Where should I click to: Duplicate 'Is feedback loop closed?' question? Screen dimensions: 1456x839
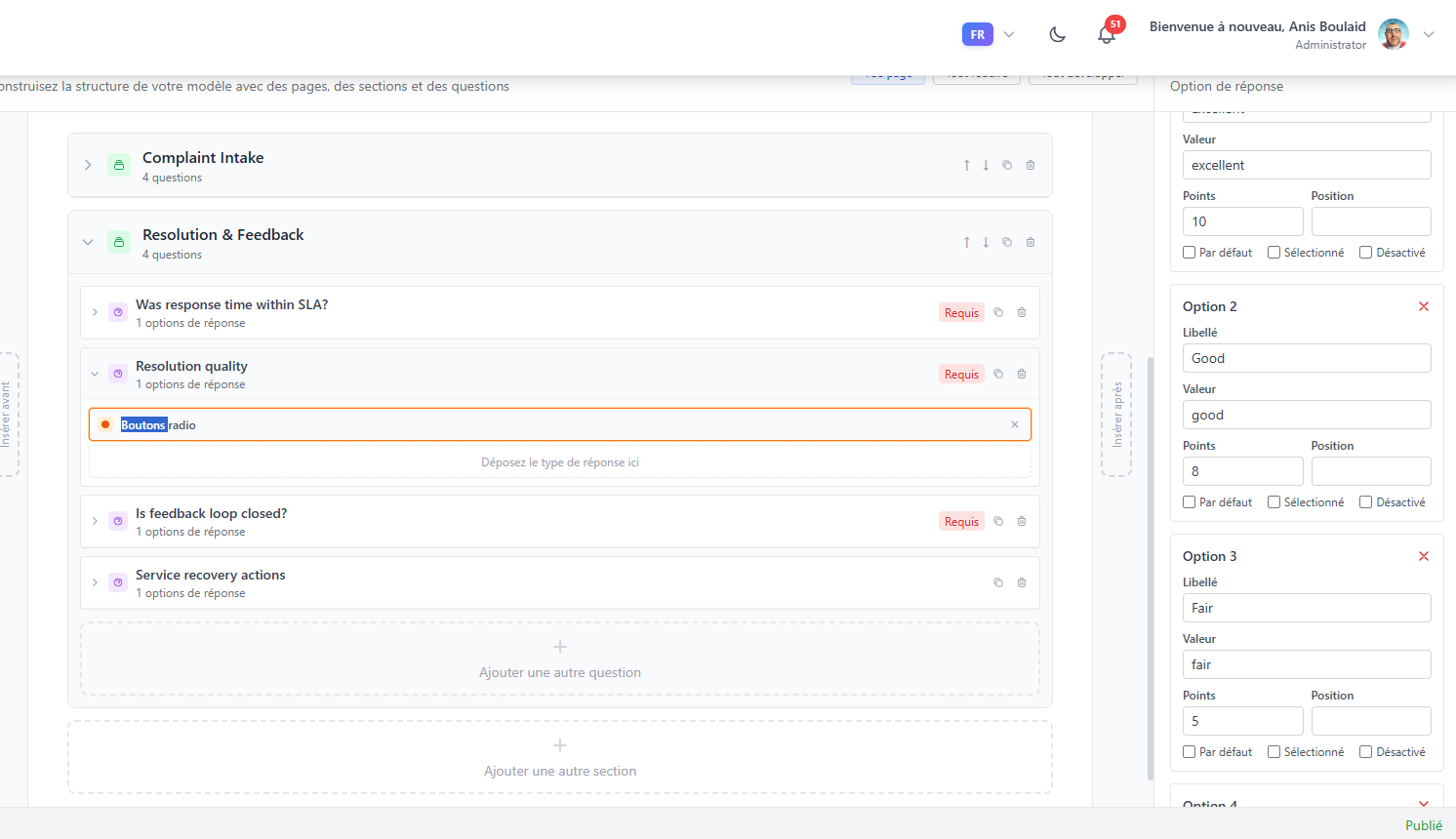[x=998, y=521]
